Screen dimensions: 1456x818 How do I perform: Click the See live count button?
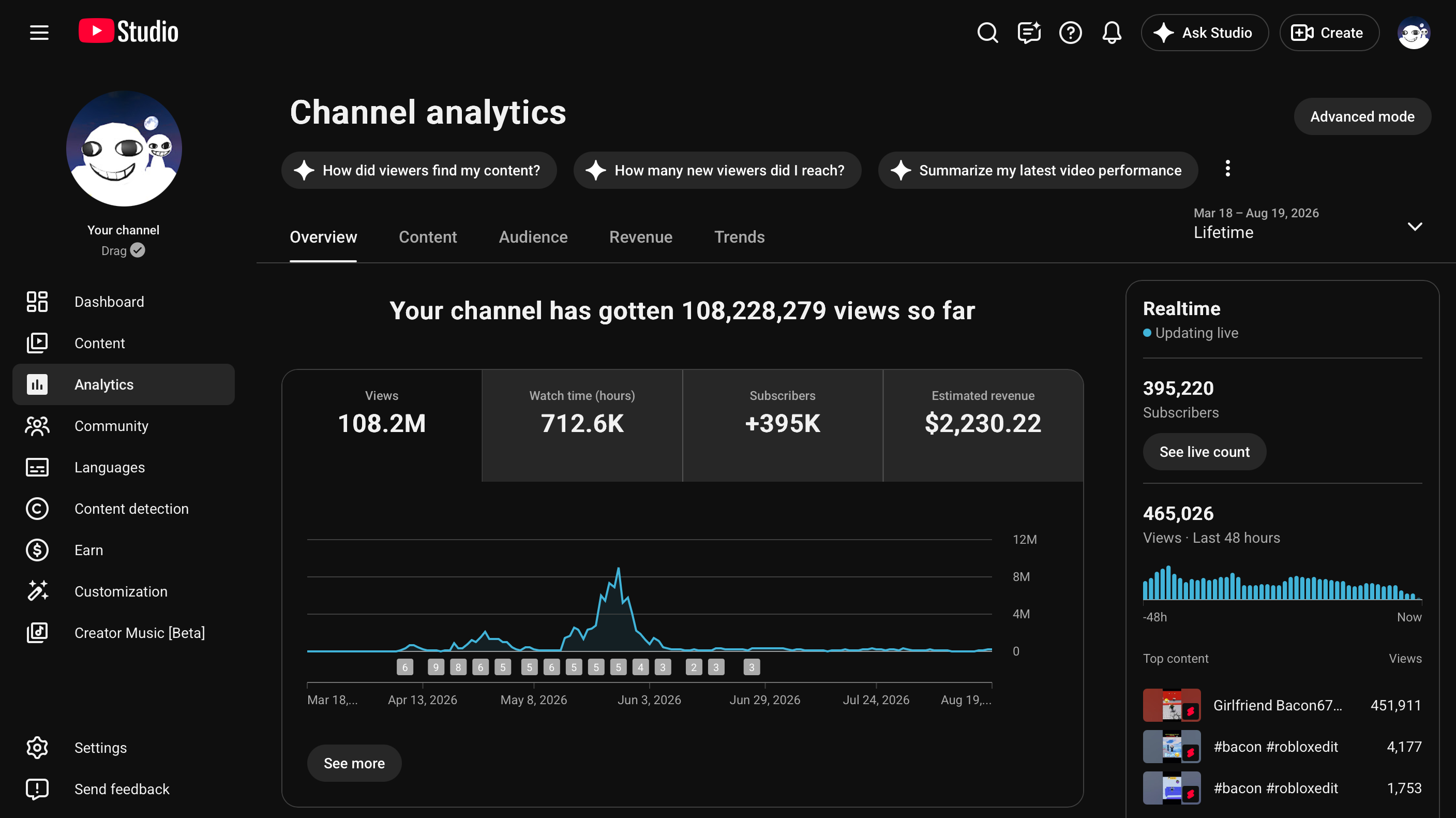click(1204, 452)
